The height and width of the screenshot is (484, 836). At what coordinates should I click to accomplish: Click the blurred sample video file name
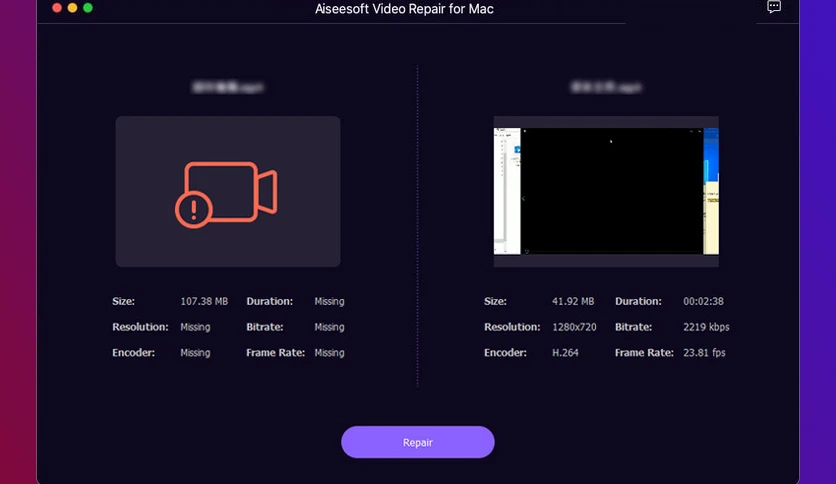click(606, 87)
